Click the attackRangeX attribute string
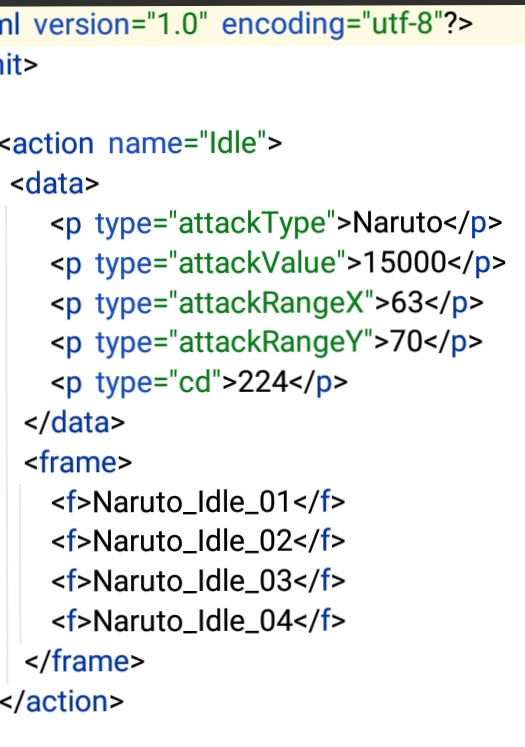The height and width of the screenshot is (747, 525). [272, 303]
